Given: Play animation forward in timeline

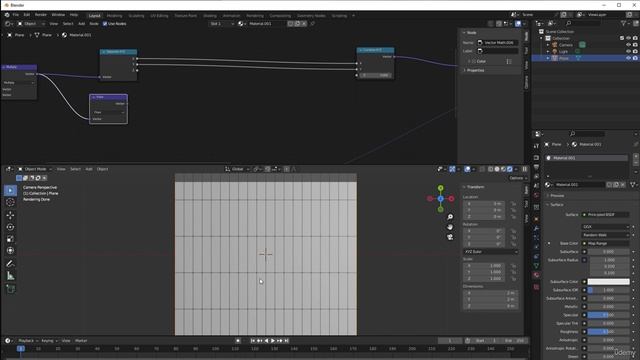Looking at the screenshot, I should 273,340.
